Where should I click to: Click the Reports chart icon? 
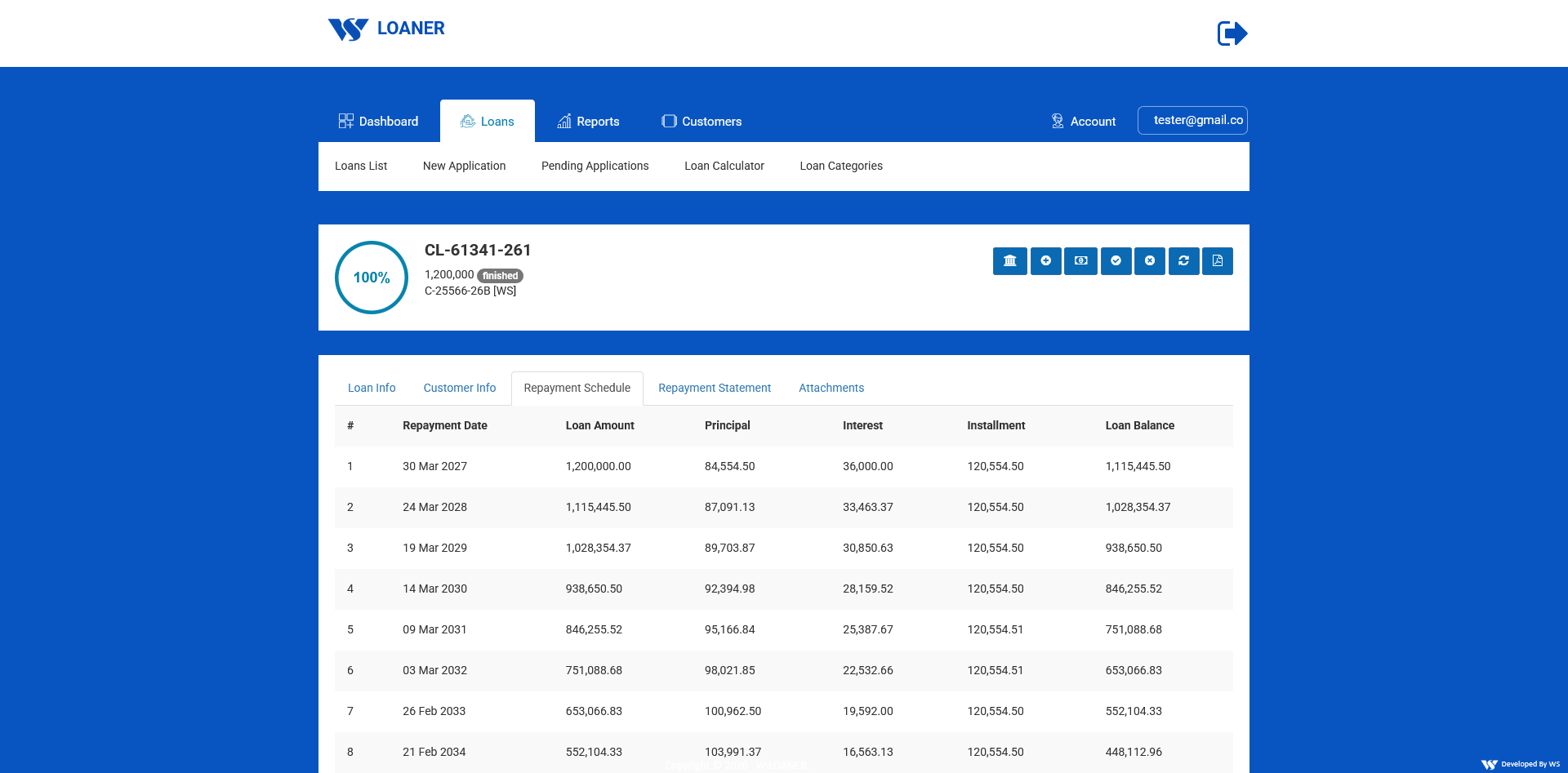(x=564, y=121)
